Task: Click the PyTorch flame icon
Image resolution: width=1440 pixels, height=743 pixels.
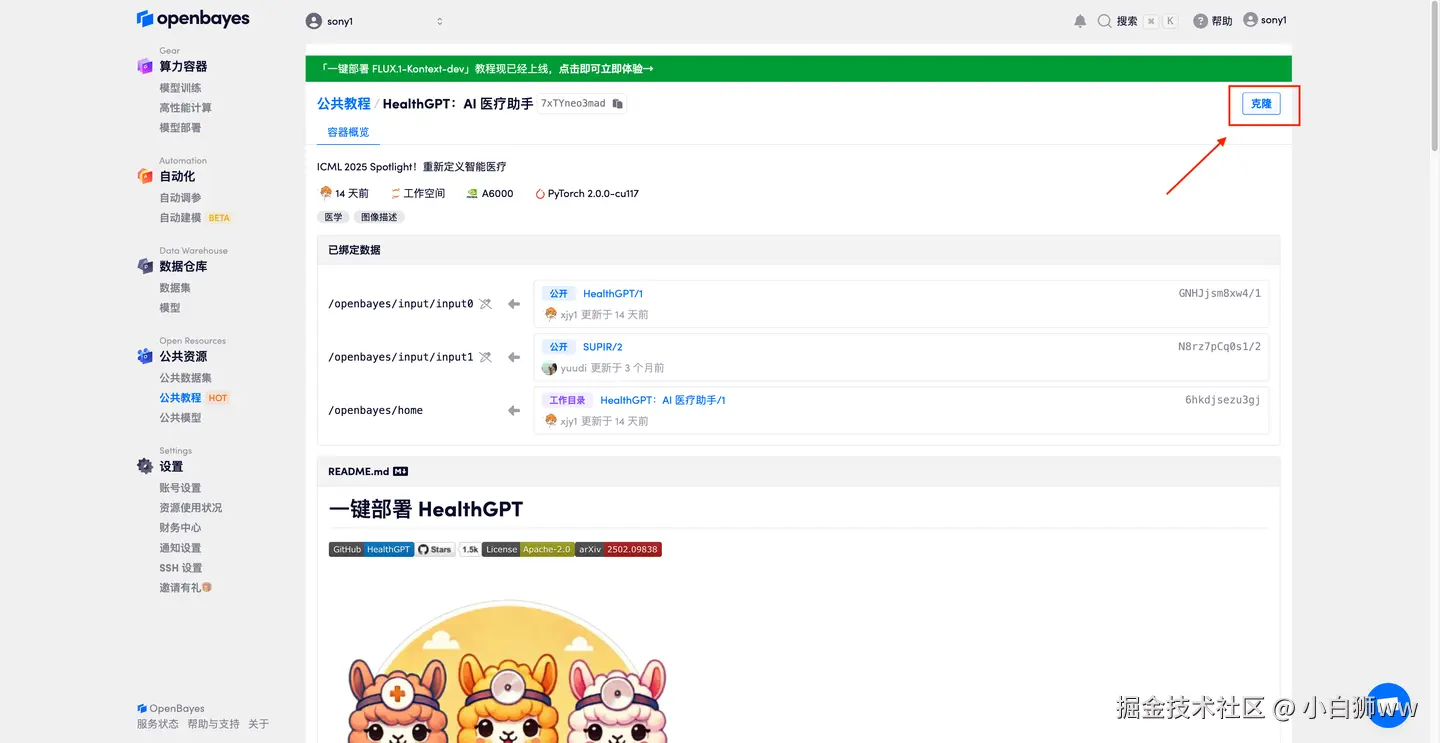Action: (540, 194)
